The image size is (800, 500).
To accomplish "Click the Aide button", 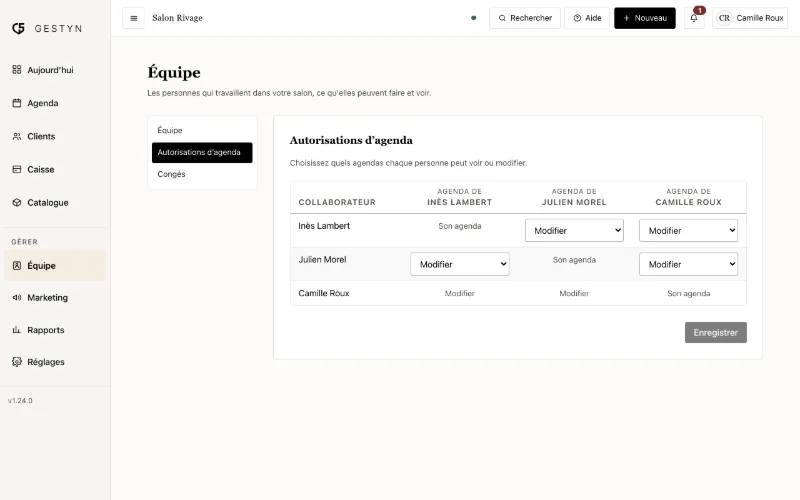I will (x=587, y=18).
